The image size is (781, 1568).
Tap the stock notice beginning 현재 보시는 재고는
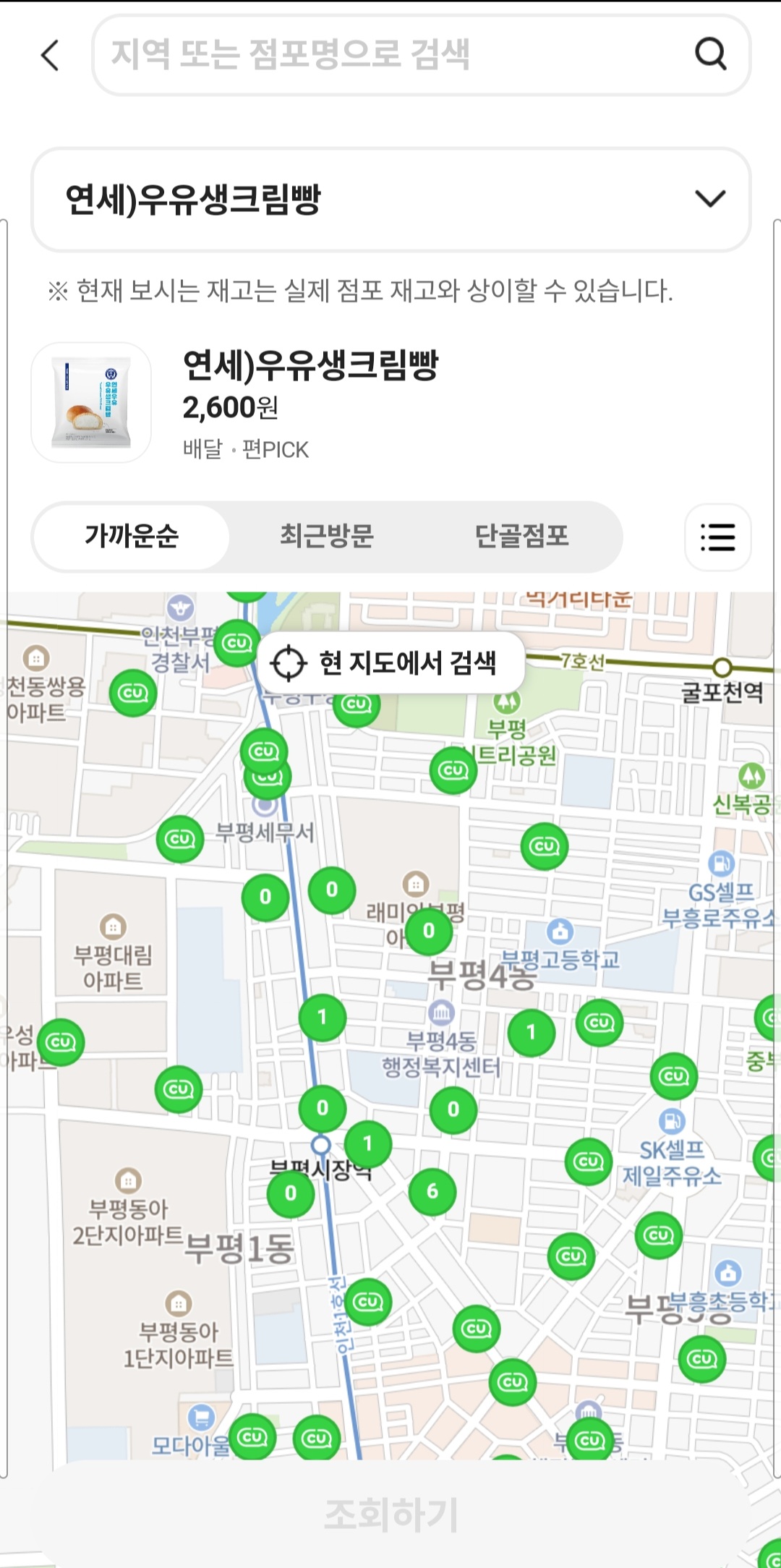pyautogui.click(x=360, y=291)
